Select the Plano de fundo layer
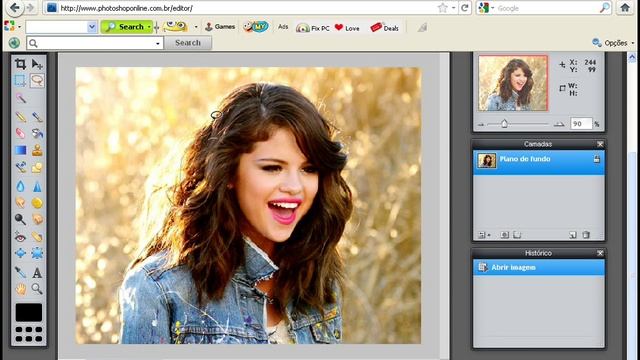This screenshot has height=360, width=640. pos(539,162)
